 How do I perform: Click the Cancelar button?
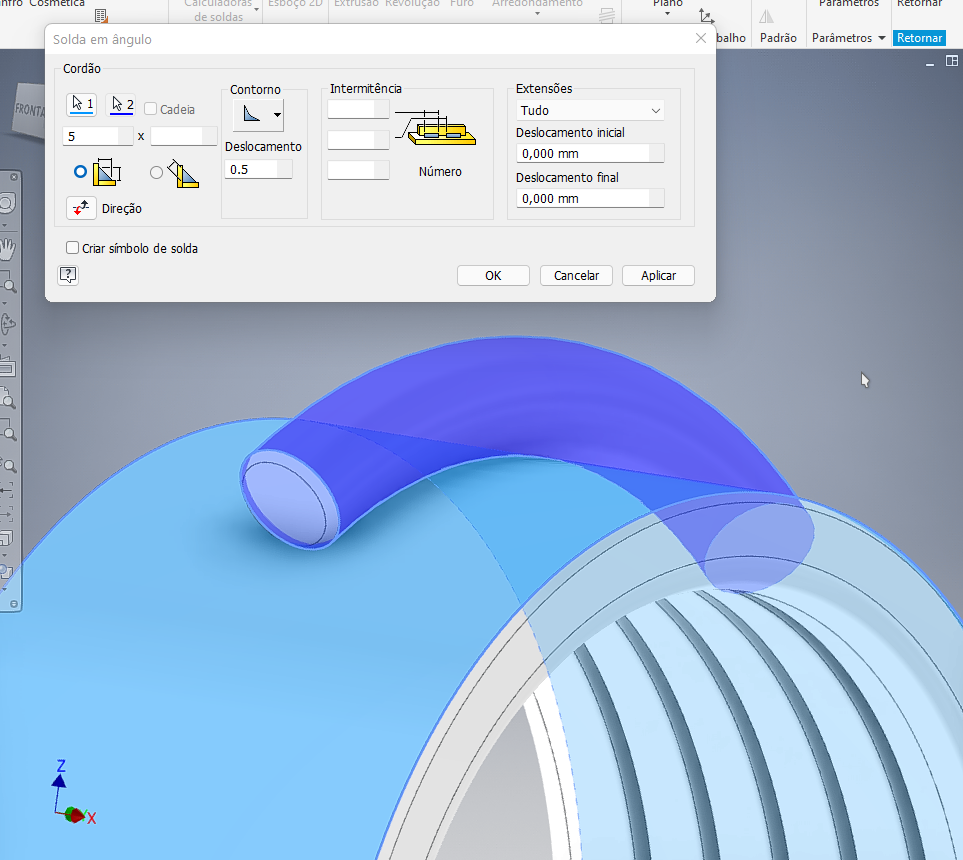tap(576, 276)
